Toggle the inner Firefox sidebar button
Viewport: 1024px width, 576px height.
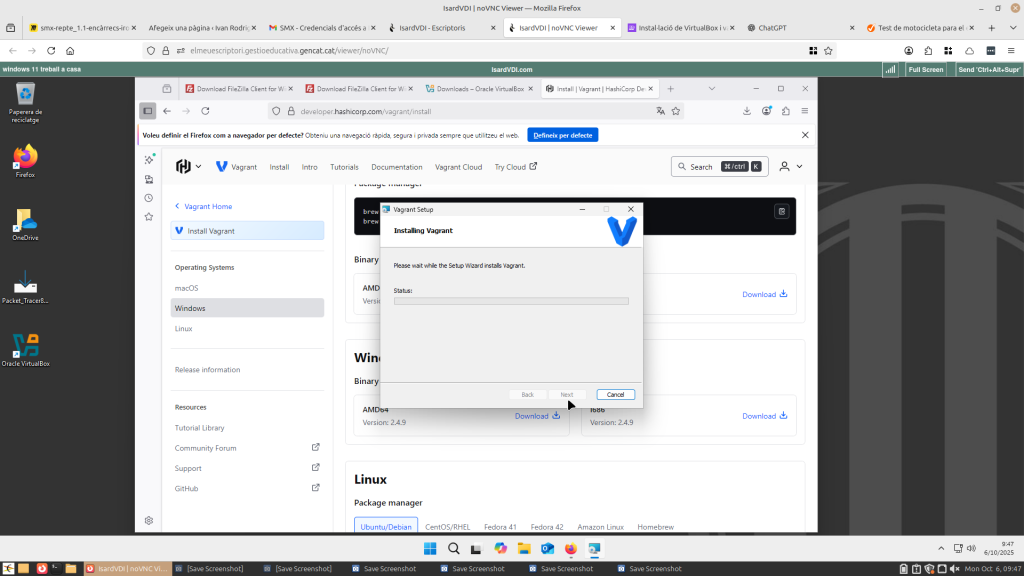point(148,111)
